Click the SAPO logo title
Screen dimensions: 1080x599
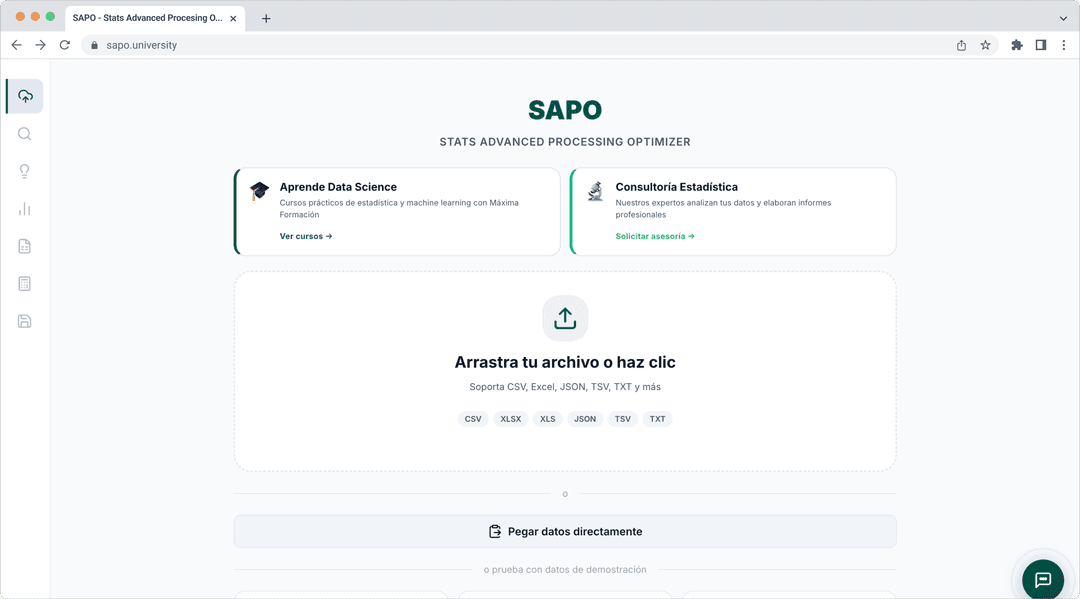click(x=565, y=110)
